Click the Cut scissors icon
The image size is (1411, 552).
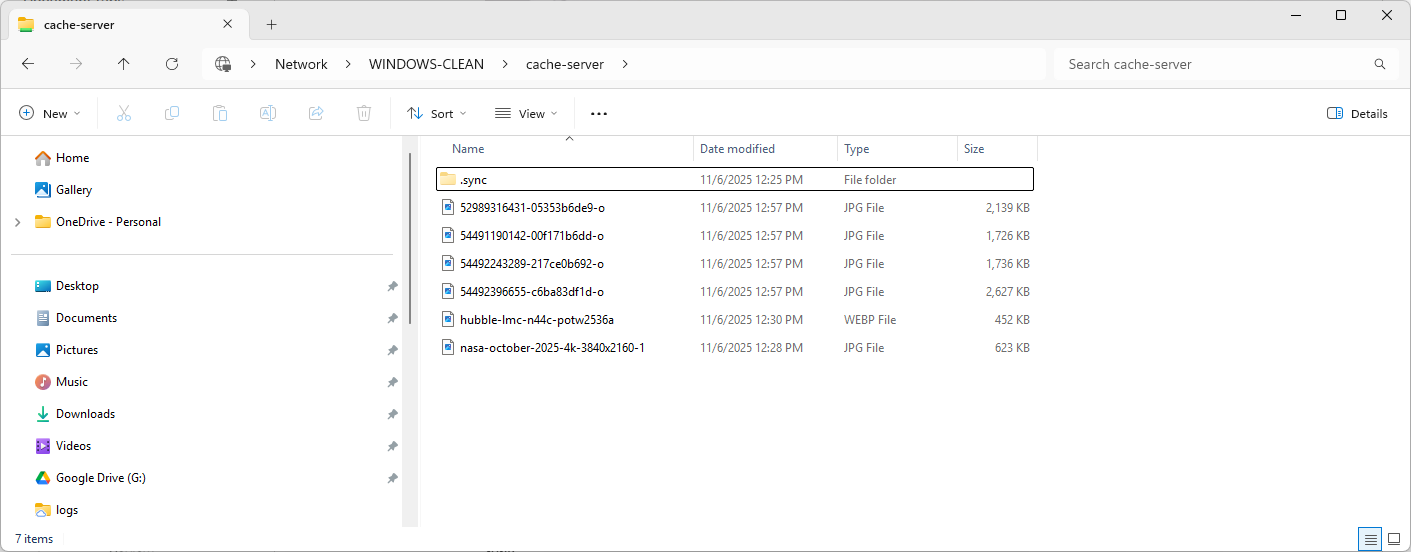point(124,113)
